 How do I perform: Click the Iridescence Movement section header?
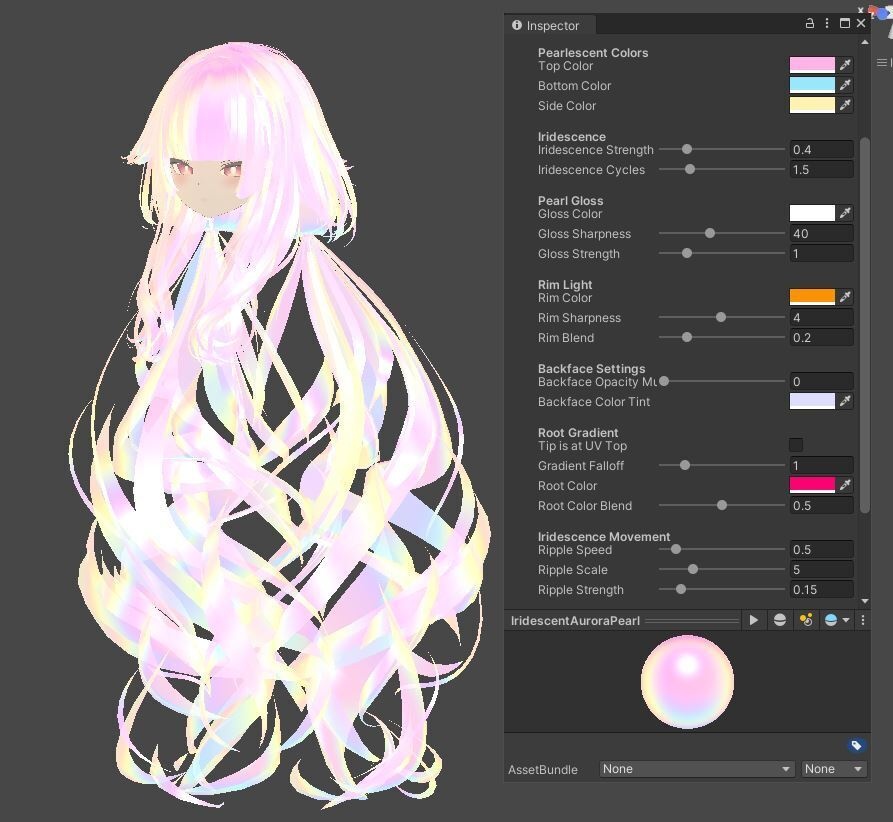tap(604, 536)
